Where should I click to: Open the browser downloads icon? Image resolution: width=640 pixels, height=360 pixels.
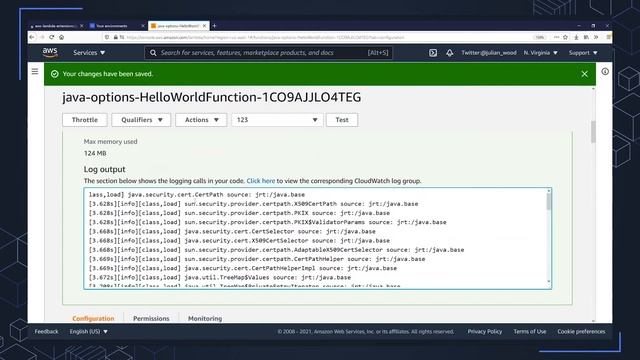576,37
